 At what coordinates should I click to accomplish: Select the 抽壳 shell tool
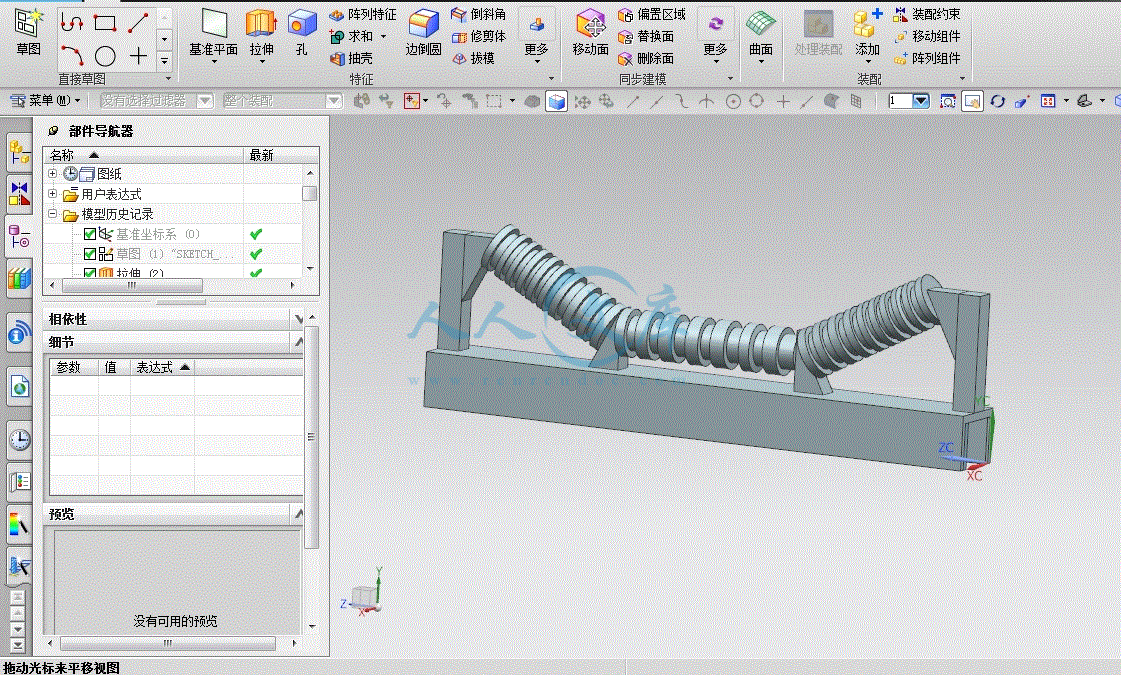pos(352,59)
